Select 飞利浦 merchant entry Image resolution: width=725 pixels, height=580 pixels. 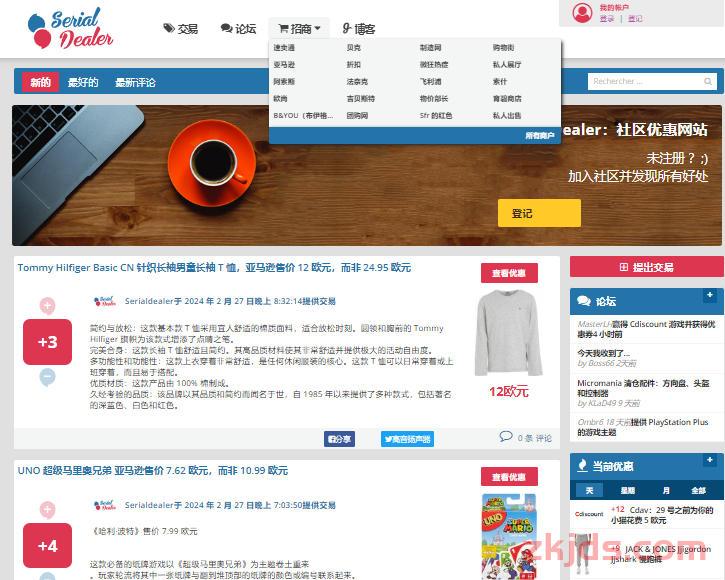(430, 82)
